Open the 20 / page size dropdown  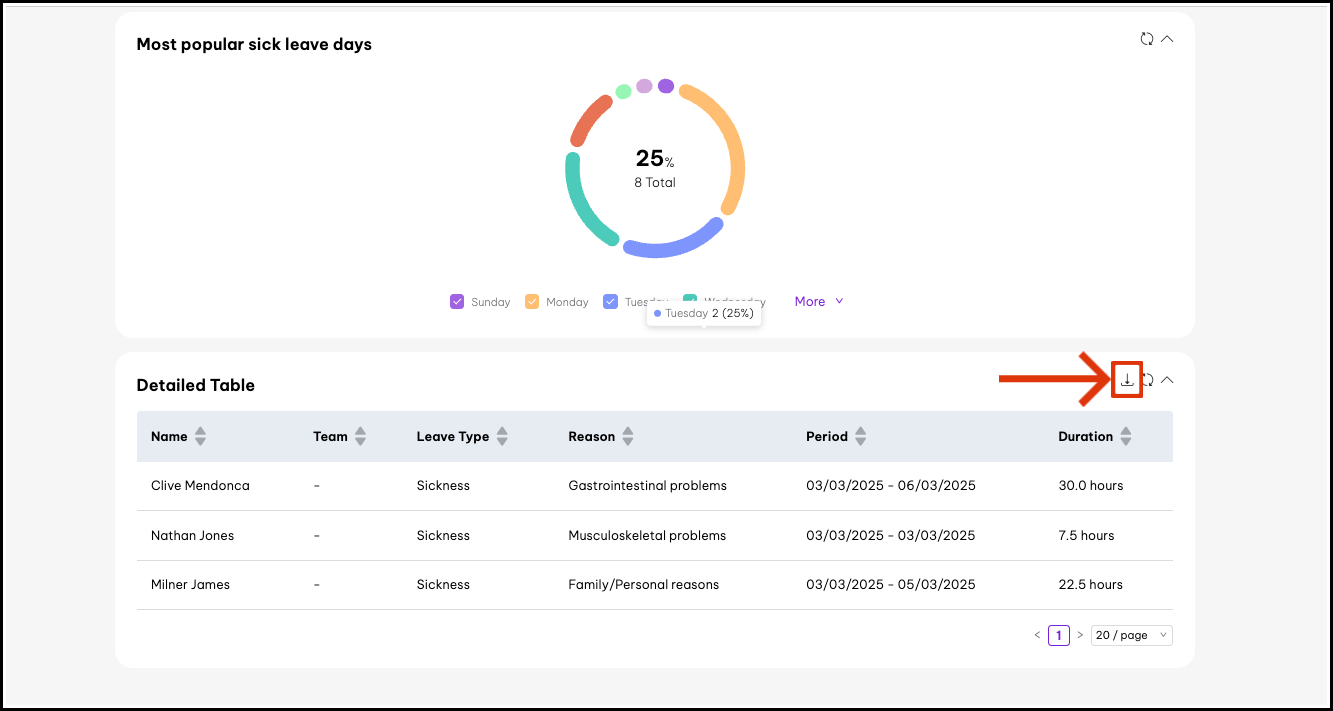click(x=1131, y=635)
